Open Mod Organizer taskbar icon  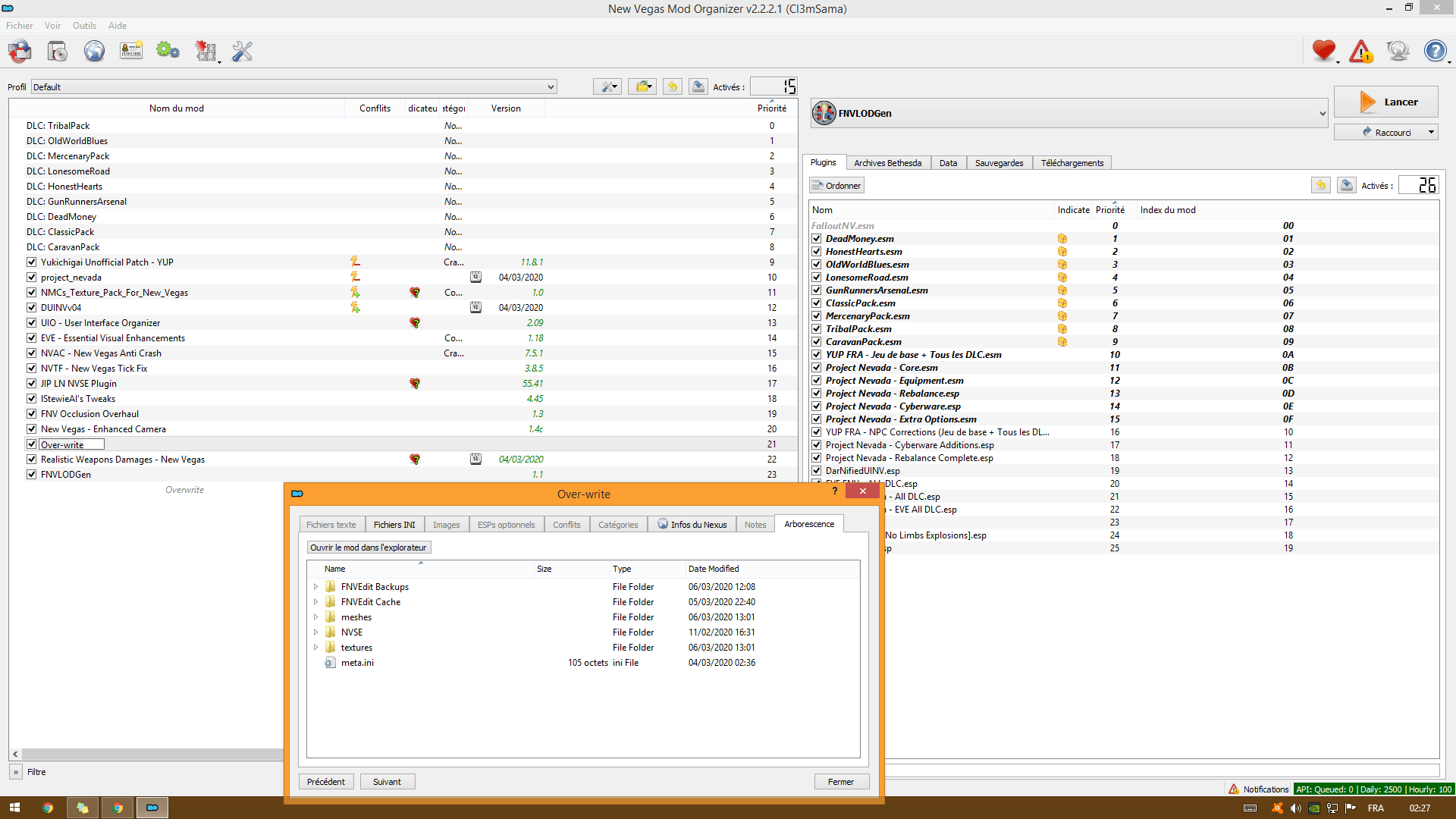point(152,808)
